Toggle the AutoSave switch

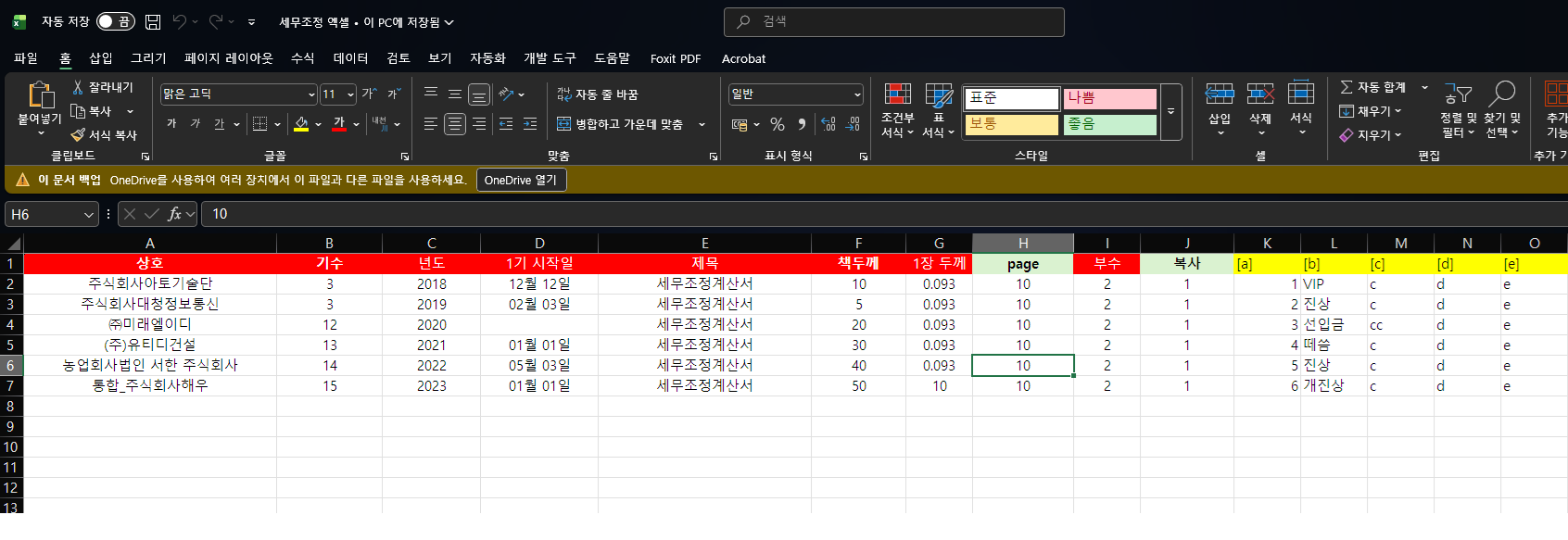[x=116, y=21]
